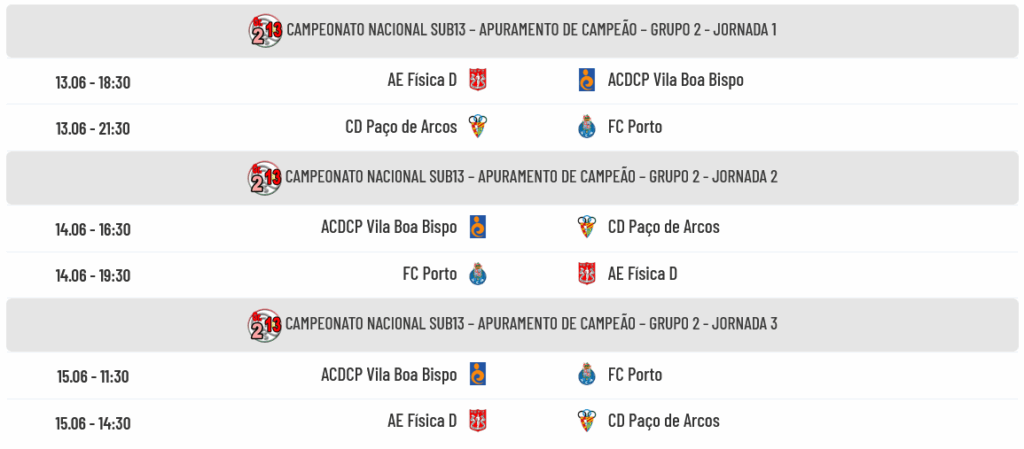
Task: Click AE Física D crest in 14.06 - 19:30 match
Action: click(x=586, y=274)
